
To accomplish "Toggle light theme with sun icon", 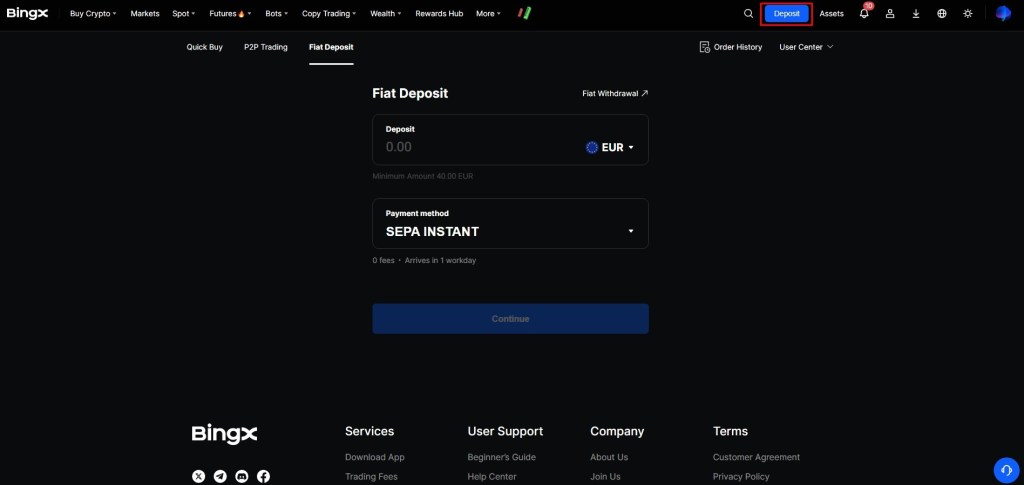I will click(x=967, y=14).
